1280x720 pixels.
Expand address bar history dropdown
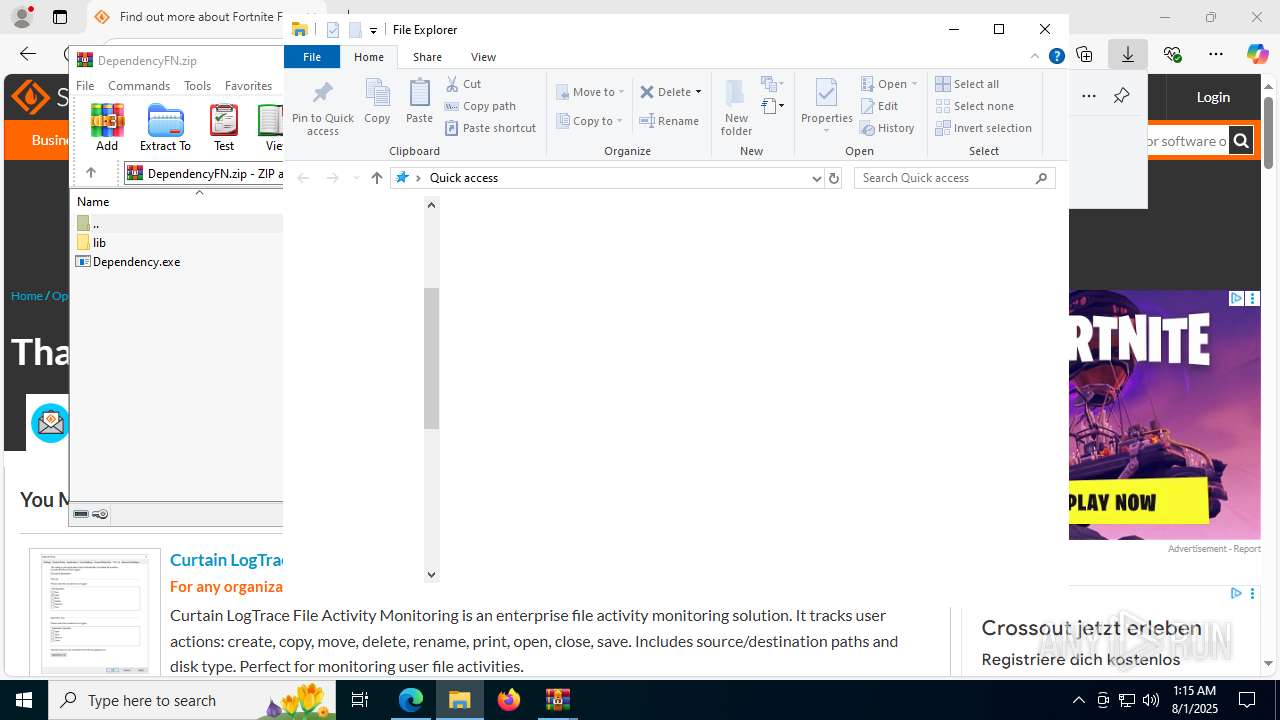[x=816, y=178]
